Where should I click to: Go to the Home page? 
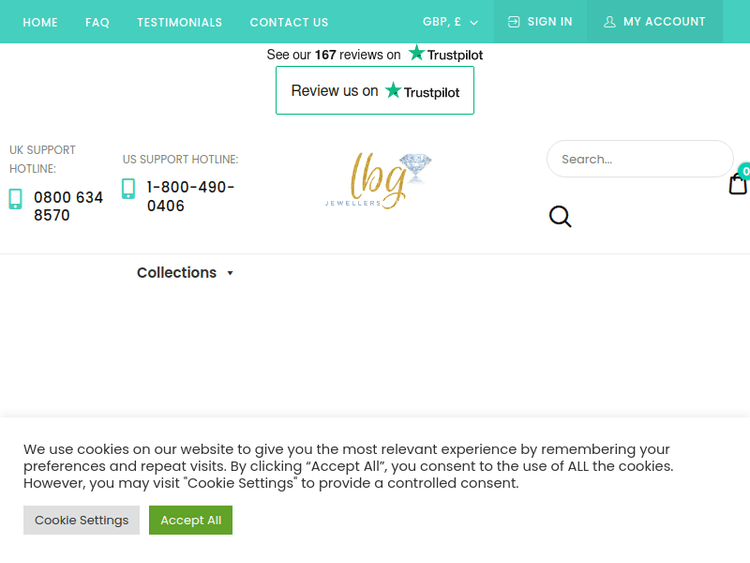[x=40, y=22]
